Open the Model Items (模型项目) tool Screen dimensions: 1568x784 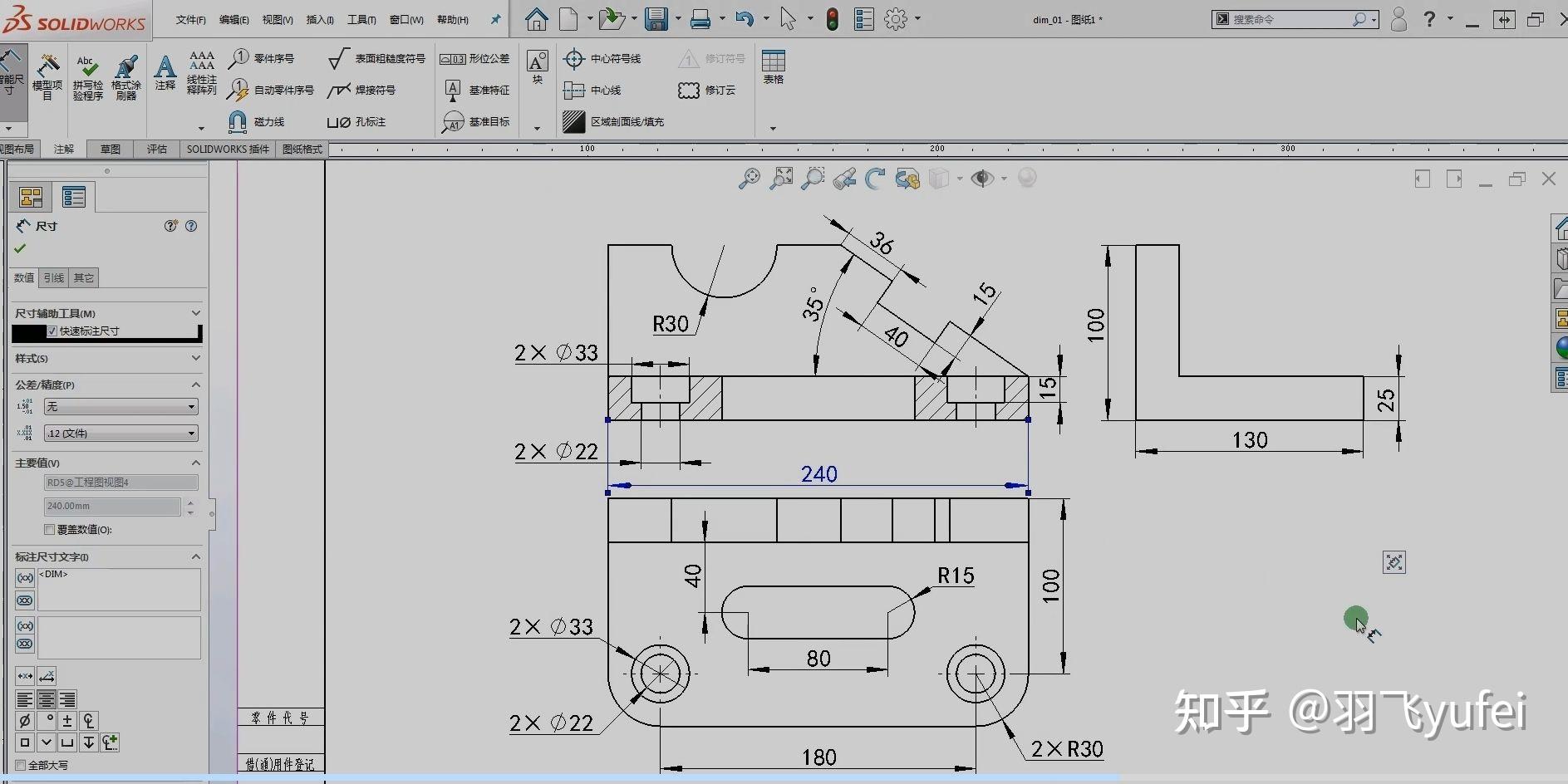(x=47, y=77)
